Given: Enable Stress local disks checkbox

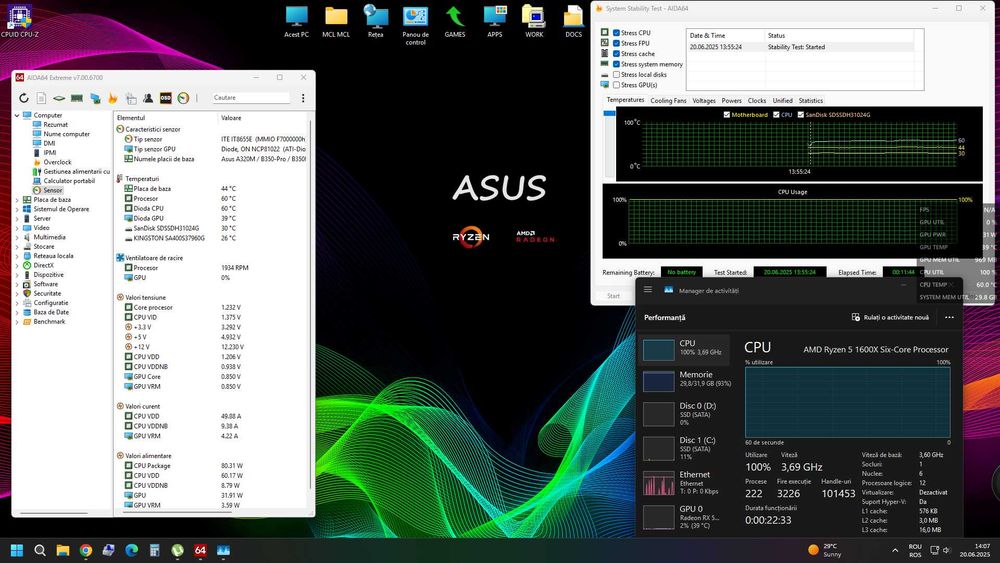Looking at the screenshot, I should click(x=617, y=75).
